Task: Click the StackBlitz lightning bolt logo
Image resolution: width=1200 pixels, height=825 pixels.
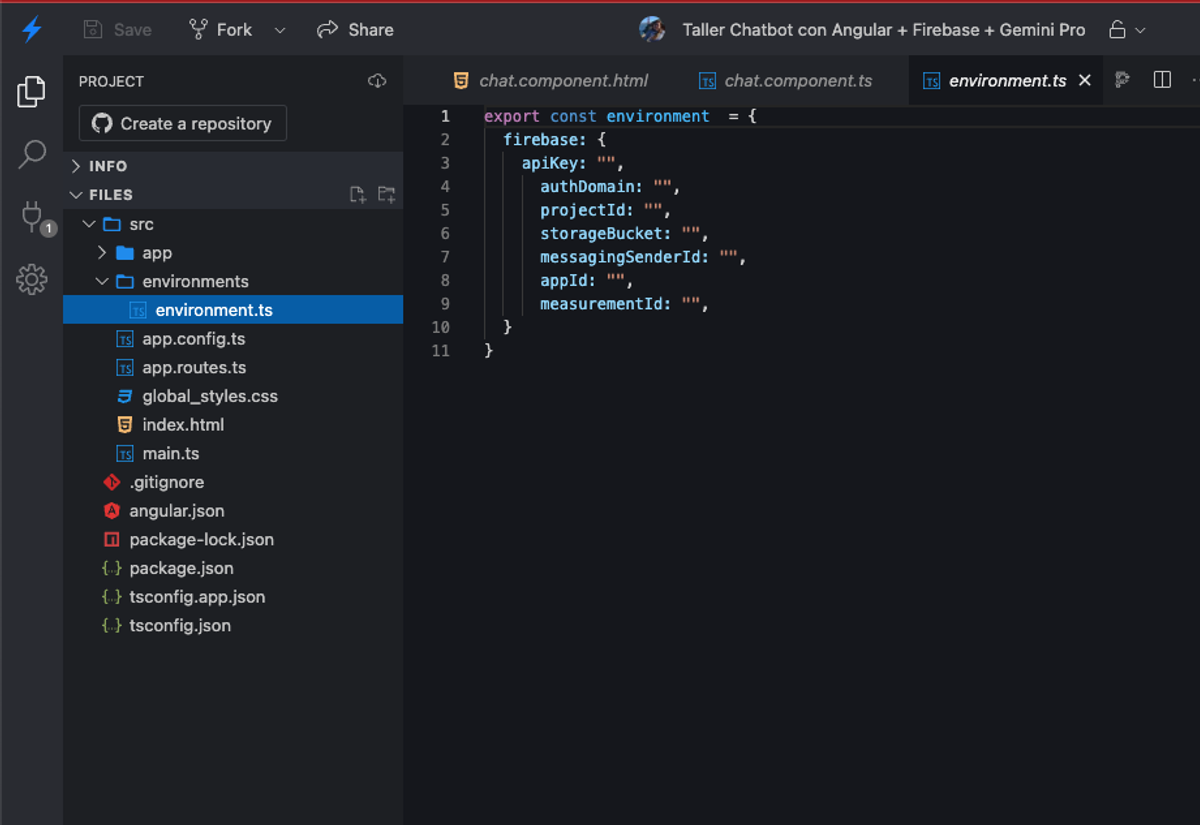Action: pos(32,30)
